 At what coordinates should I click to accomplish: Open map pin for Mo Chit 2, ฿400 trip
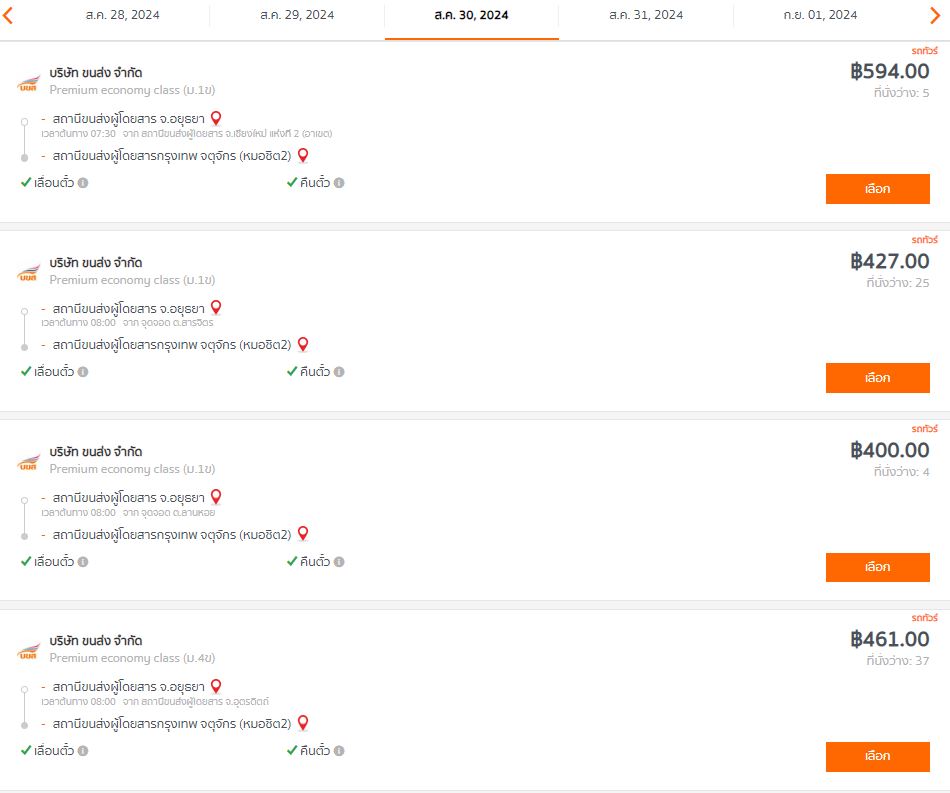pos(303,534)
